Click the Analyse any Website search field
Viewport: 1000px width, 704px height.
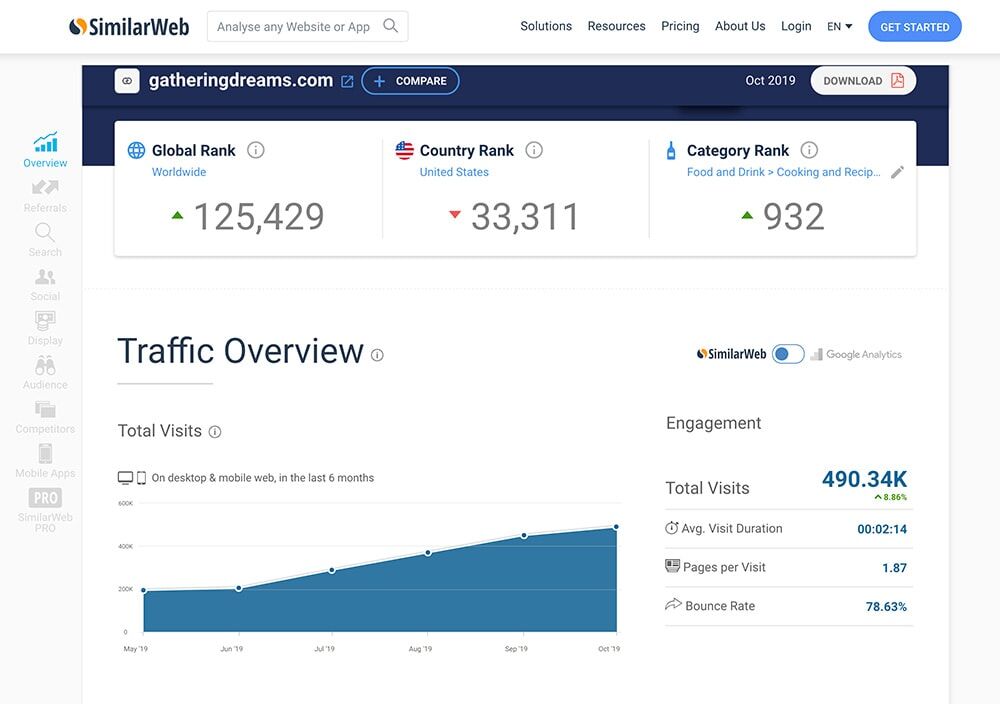(293, 27)
